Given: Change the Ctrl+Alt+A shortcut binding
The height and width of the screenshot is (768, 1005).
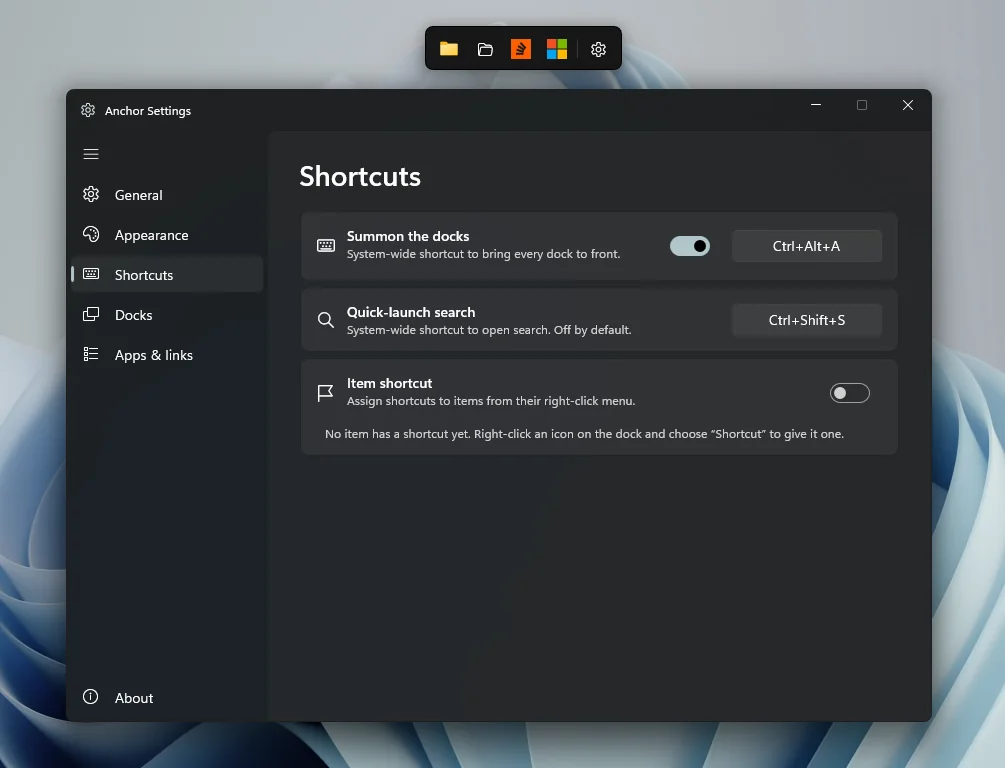Looking at the screenshot, I should coord(806,246).
